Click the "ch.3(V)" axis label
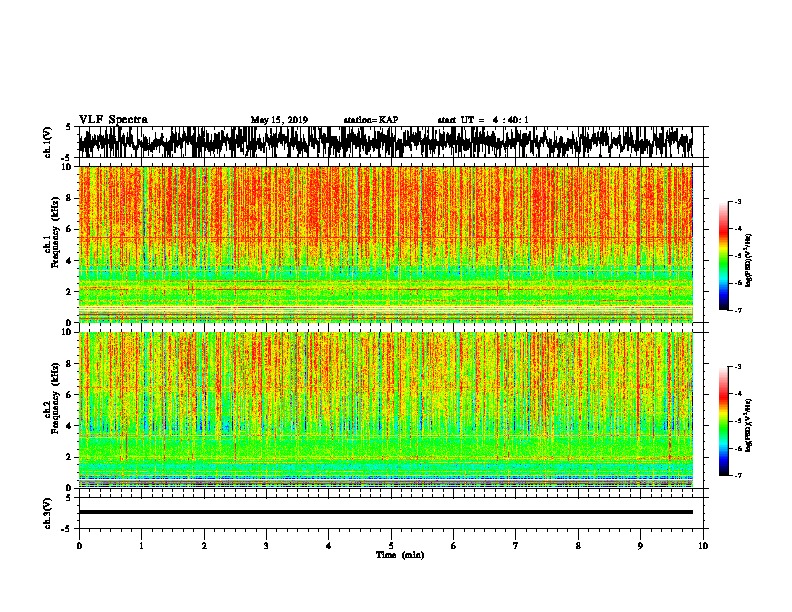Viewport: 792px width, 612px height. tap(47, 514)
